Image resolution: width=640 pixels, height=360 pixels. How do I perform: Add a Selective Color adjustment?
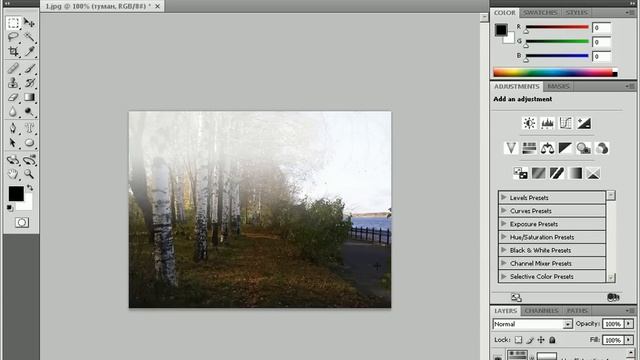[x=593, y=173]
